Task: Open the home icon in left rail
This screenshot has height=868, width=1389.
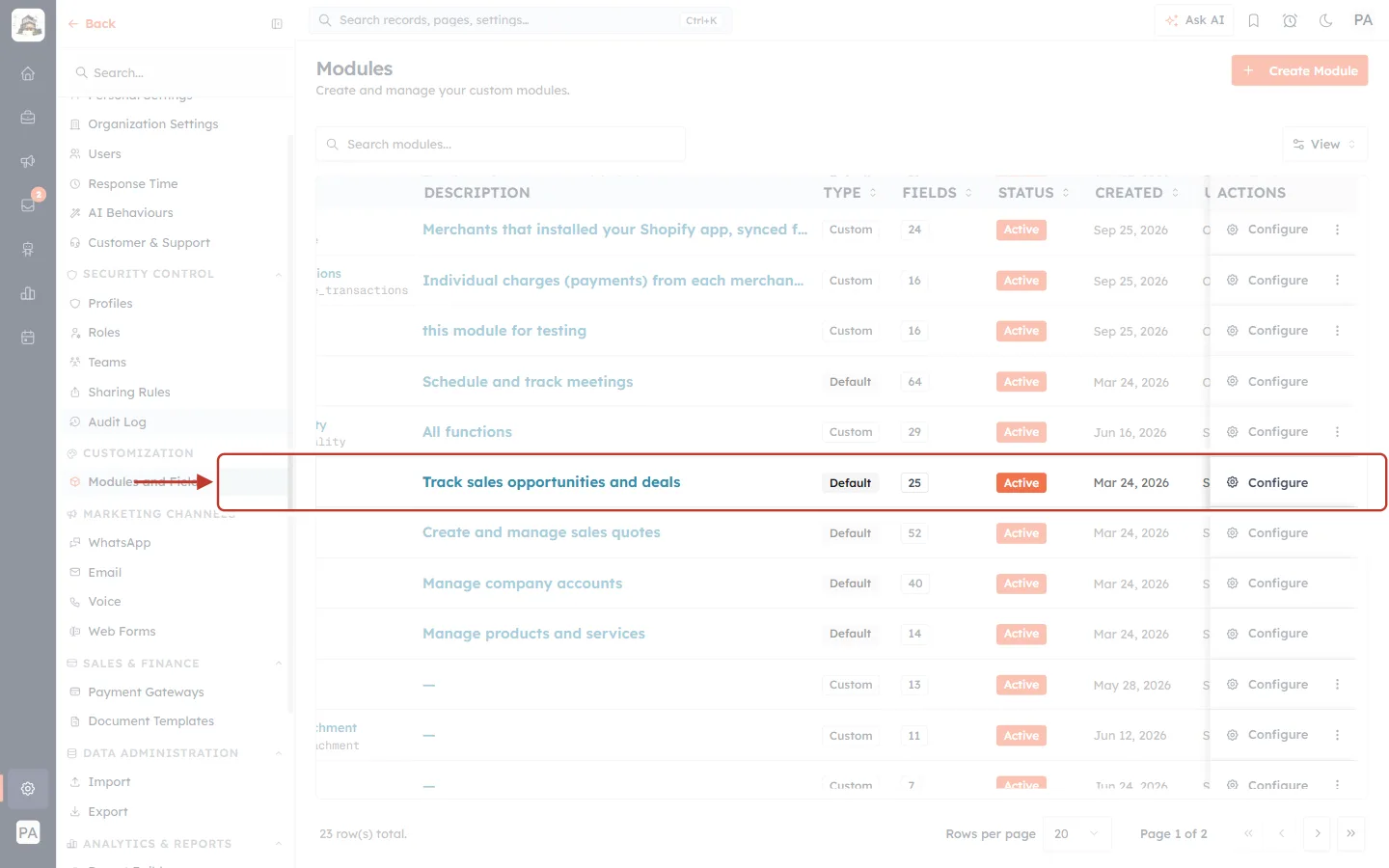Action: [28, 73]
